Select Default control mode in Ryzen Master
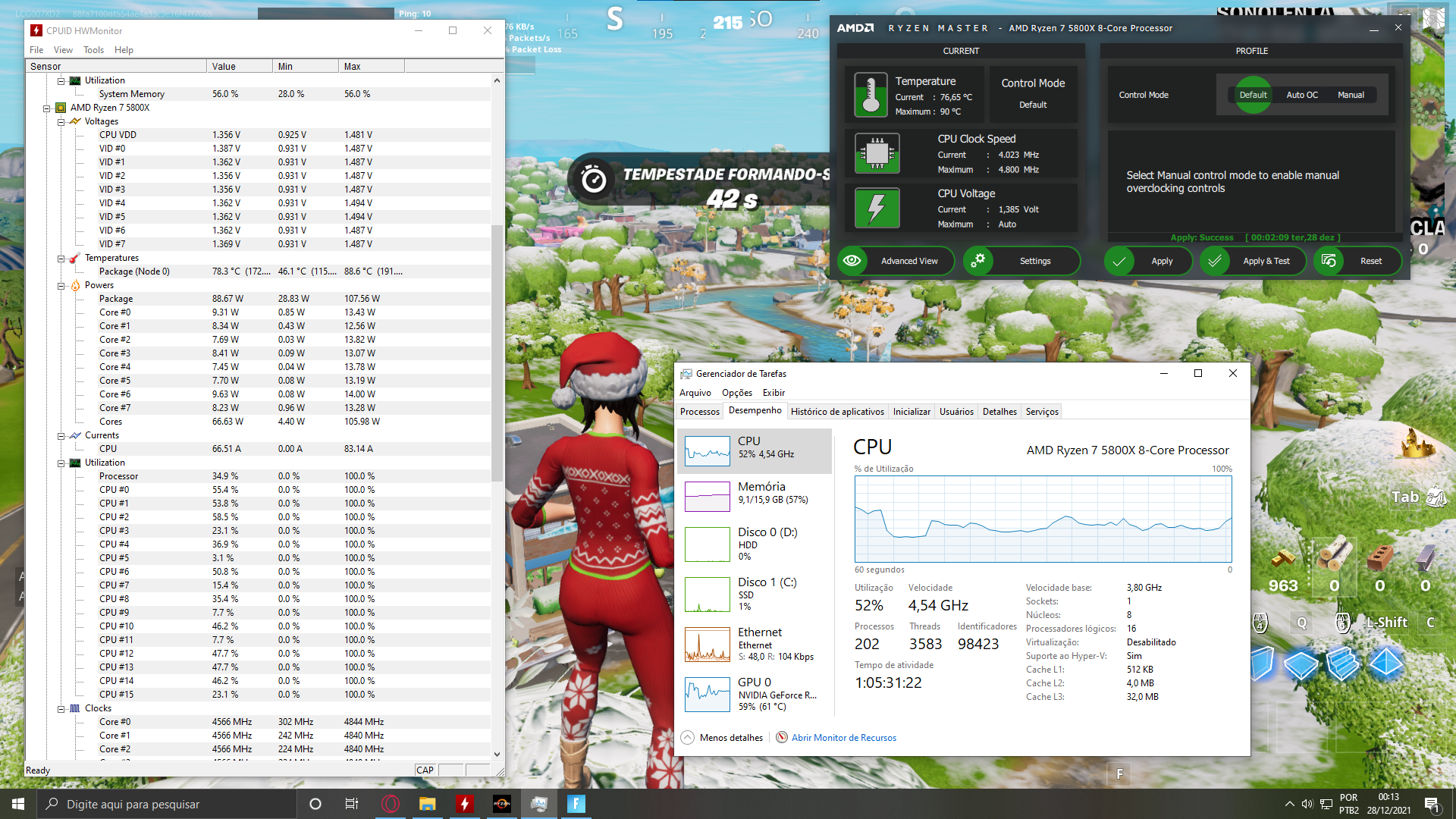The height and width of the screenshot is (819, 1456). [x=1254, y=95]
